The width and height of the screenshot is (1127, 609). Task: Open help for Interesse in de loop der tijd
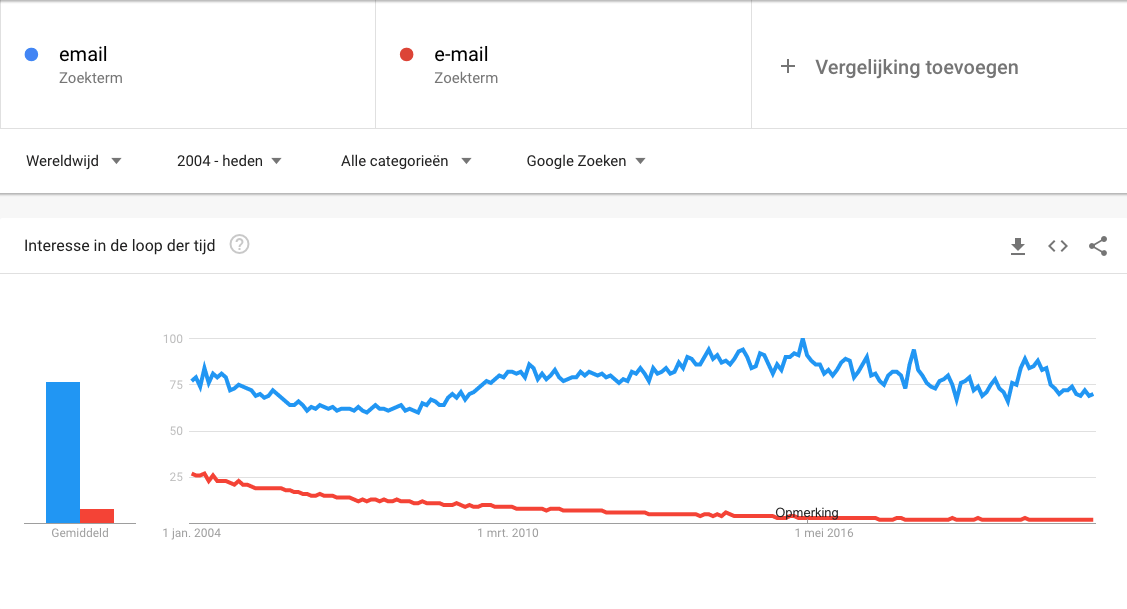coord(239,244)
